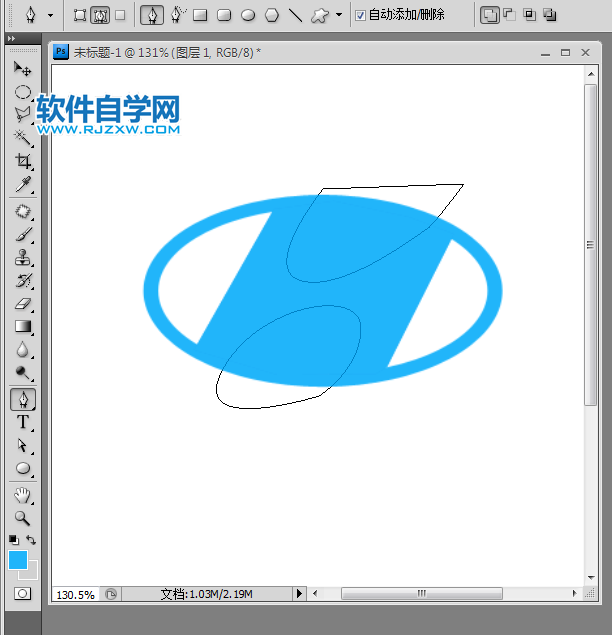Open the blue foreground color picker
The height and width of the screenshot is (635, 612).
pyautogui.click(x=18, y=560)
